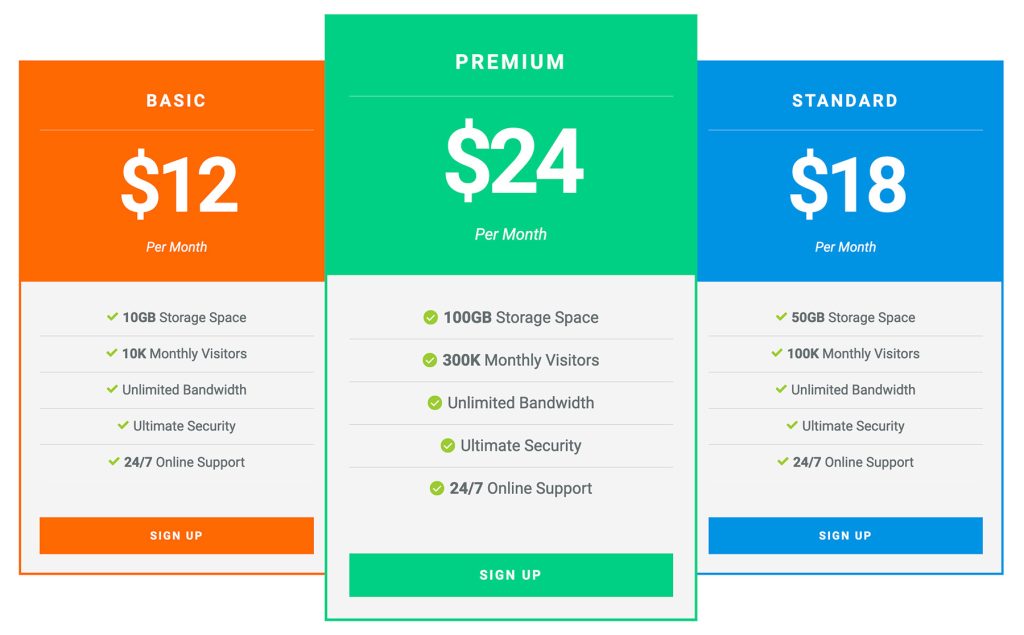Screen dimensions: 1024x635
Task: Click circled check beside 100GB Storage Space
Action: (430, 317)
